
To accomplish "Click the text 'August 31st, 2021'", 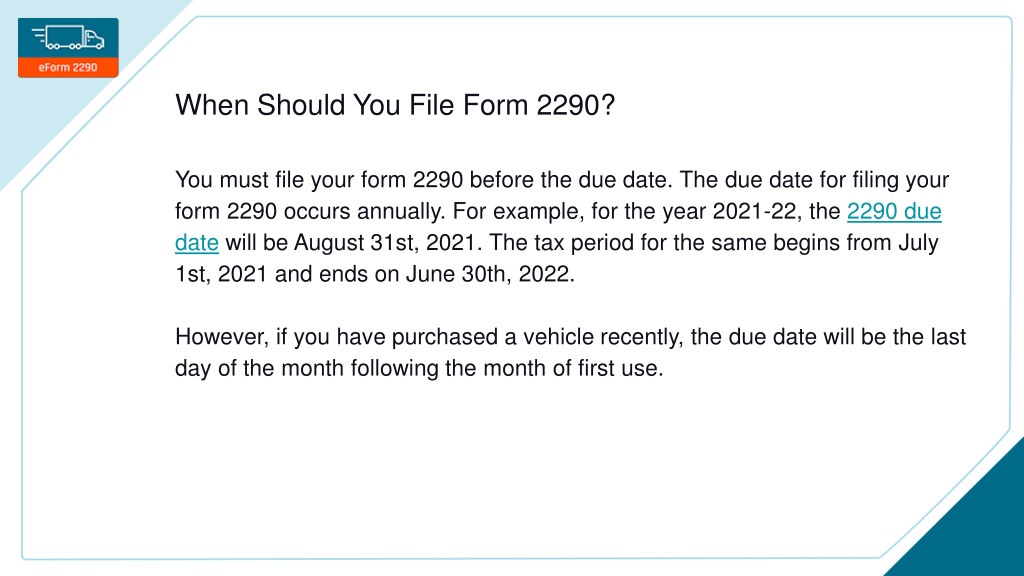I will [x=384, y=243].
